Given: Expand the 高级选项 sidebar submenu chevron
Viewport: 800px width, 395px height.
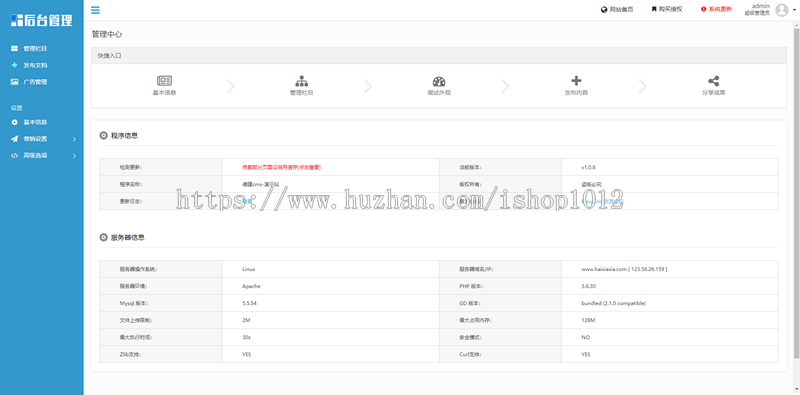Looking at the screenshot, I should (x=74, y=156).
